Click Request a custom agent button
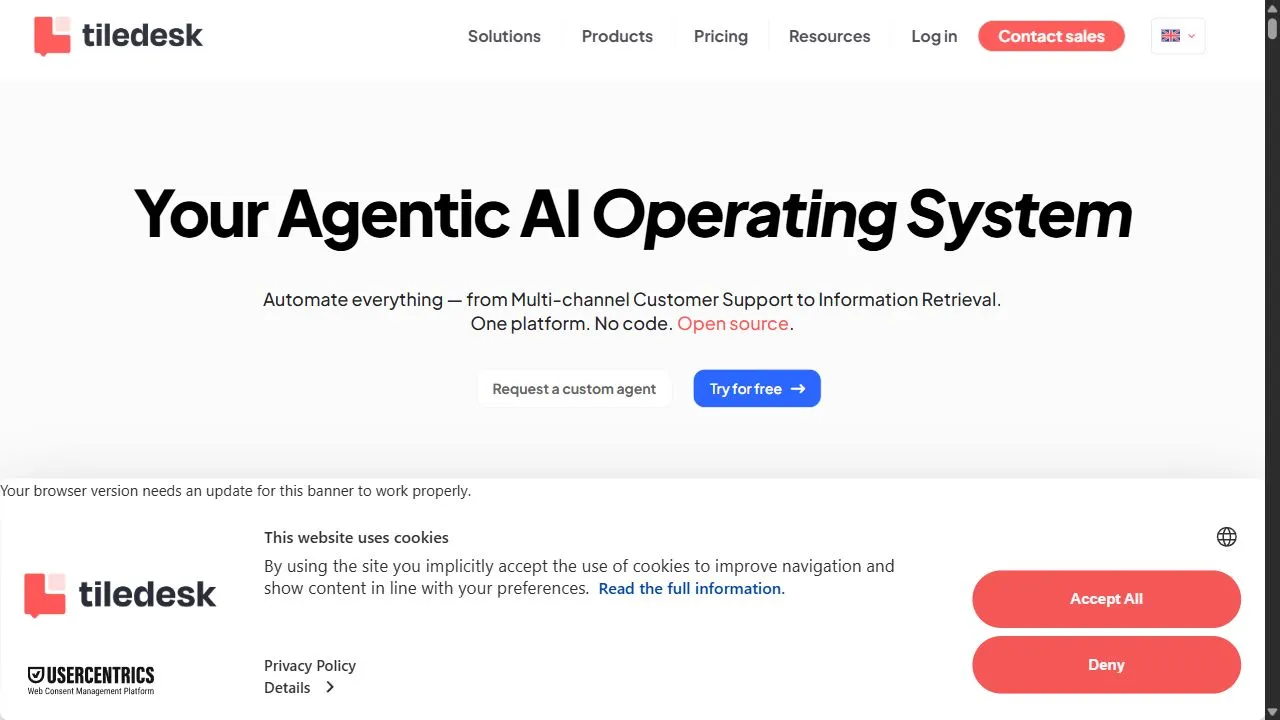The width and height of the screenshot is (1280, 720). tap(574, 389)
